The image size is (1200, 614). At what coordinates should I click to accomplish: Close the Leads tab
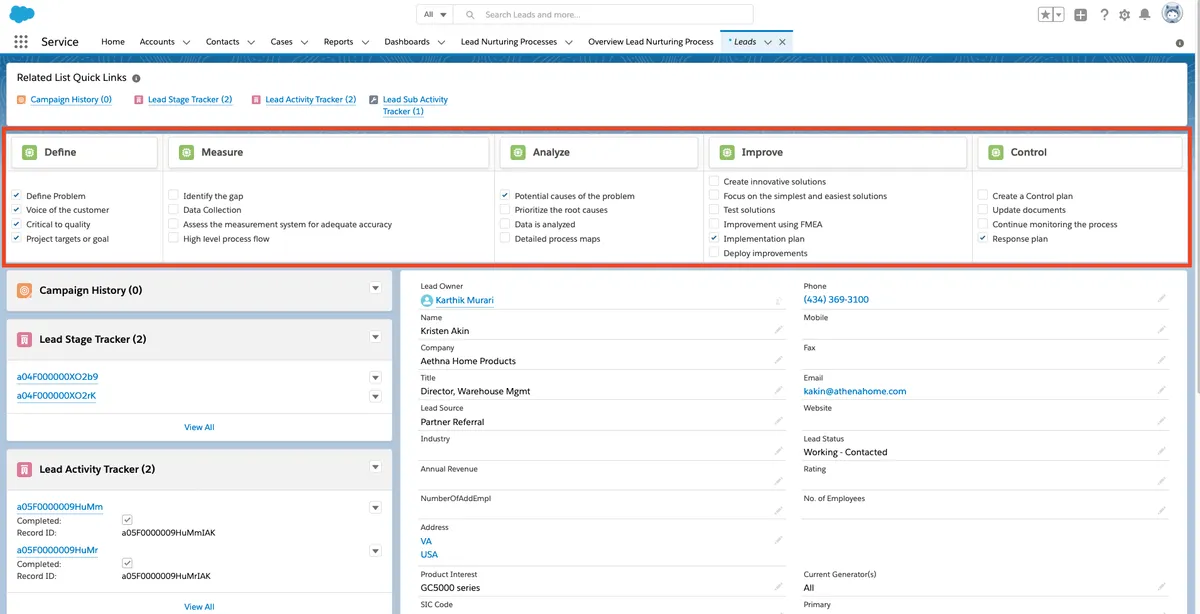[x=783, y=42]
